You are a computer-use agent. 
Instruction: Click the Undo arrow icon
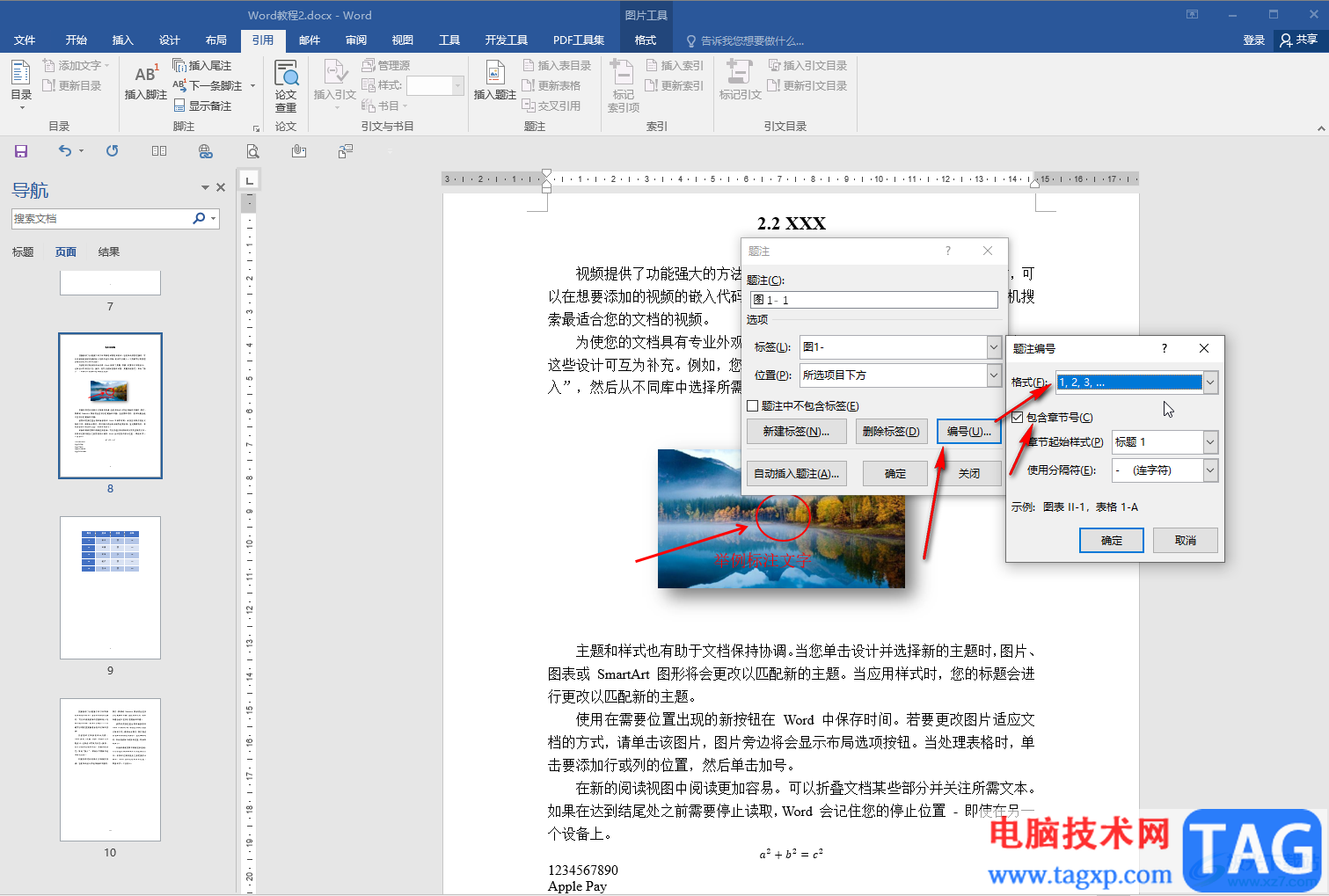point(65,151)
